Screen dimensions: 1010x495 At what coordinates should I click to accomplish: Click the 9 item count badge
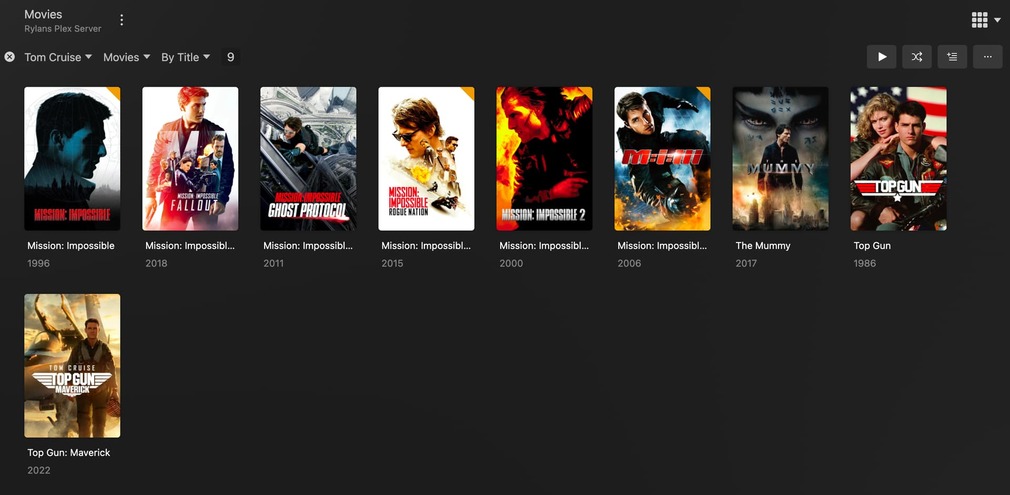click(231, 57)
